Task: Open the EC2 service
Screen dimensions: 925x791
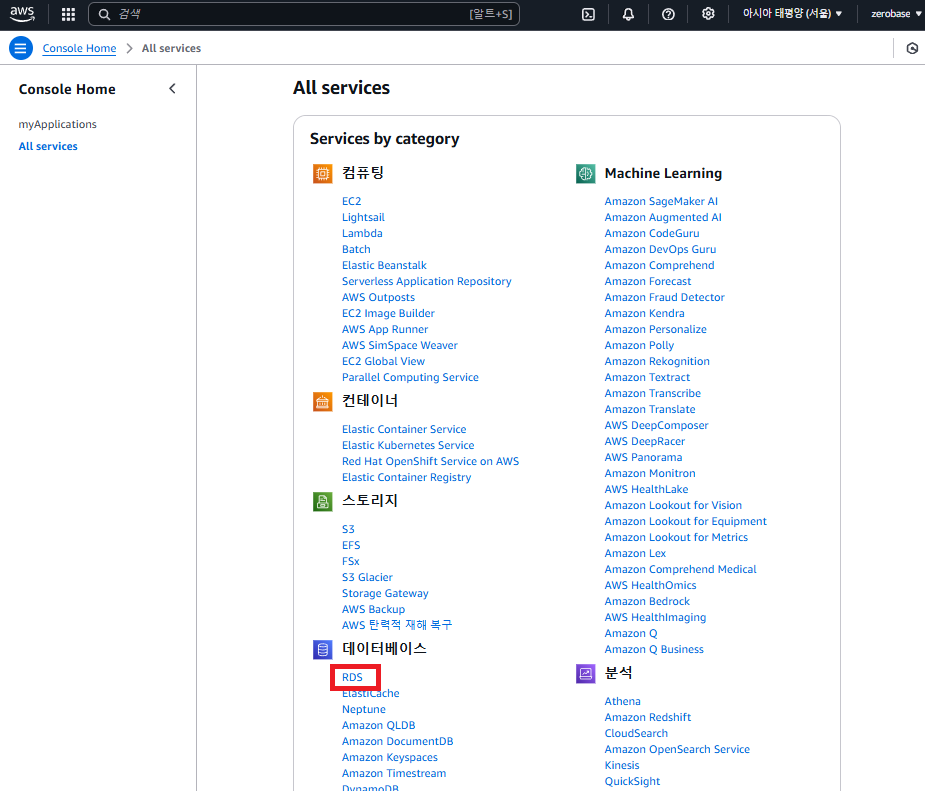Action: 352,201
